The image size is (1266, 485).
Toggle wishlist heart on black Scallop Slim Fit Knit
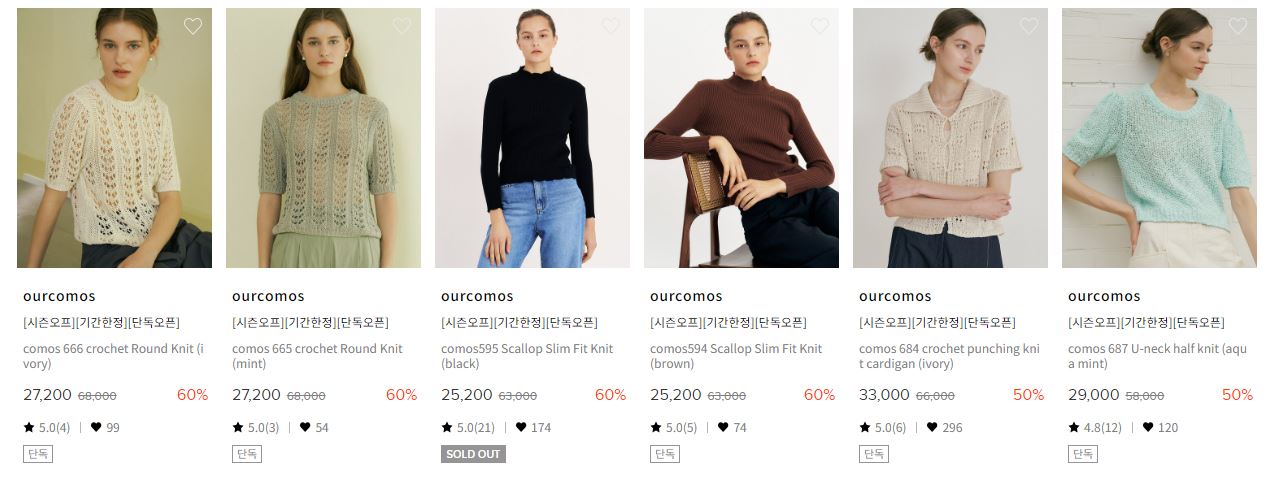tap(611, 26)
